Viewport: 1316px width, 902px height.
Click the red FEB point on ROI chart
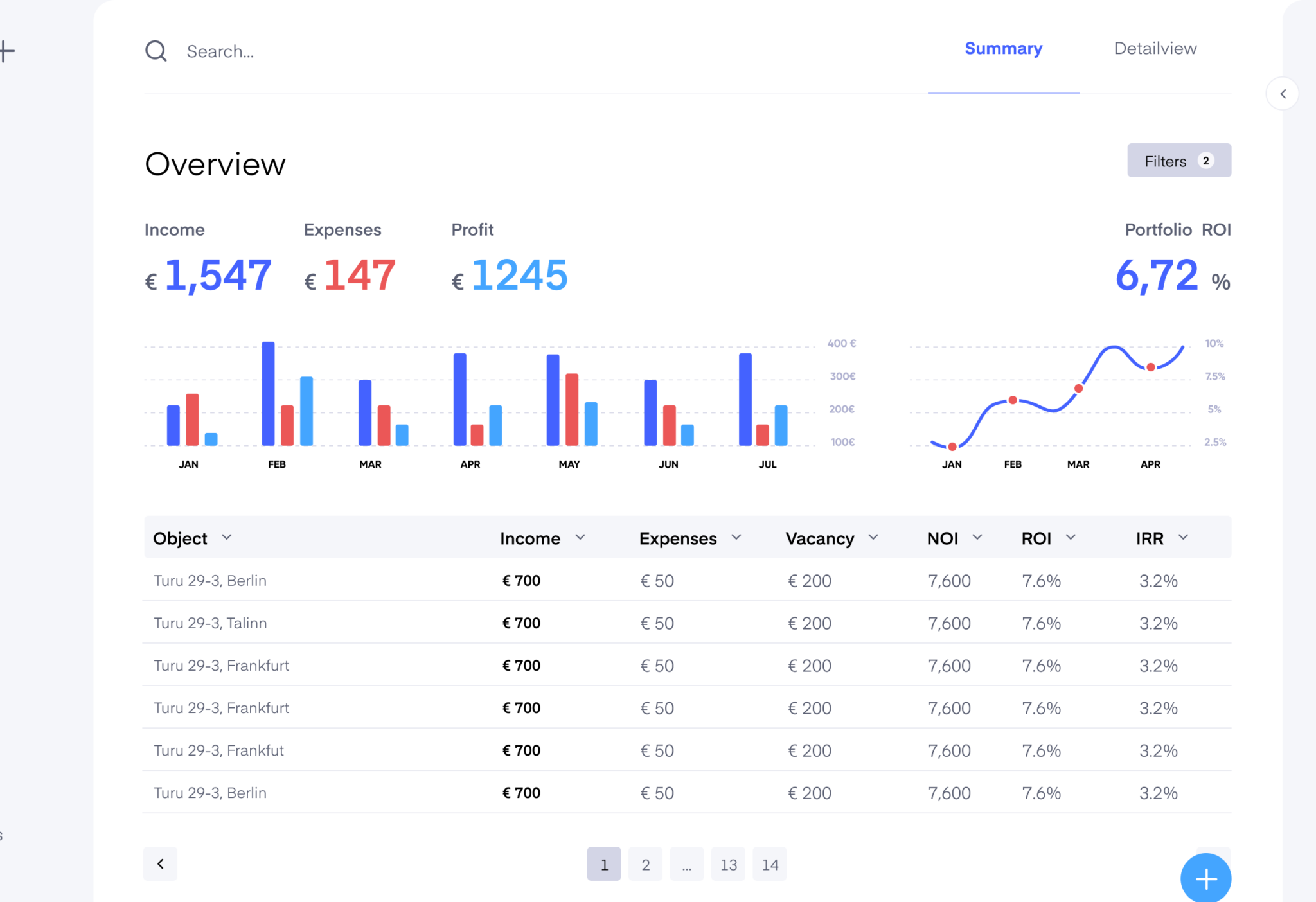(1013, 400)
